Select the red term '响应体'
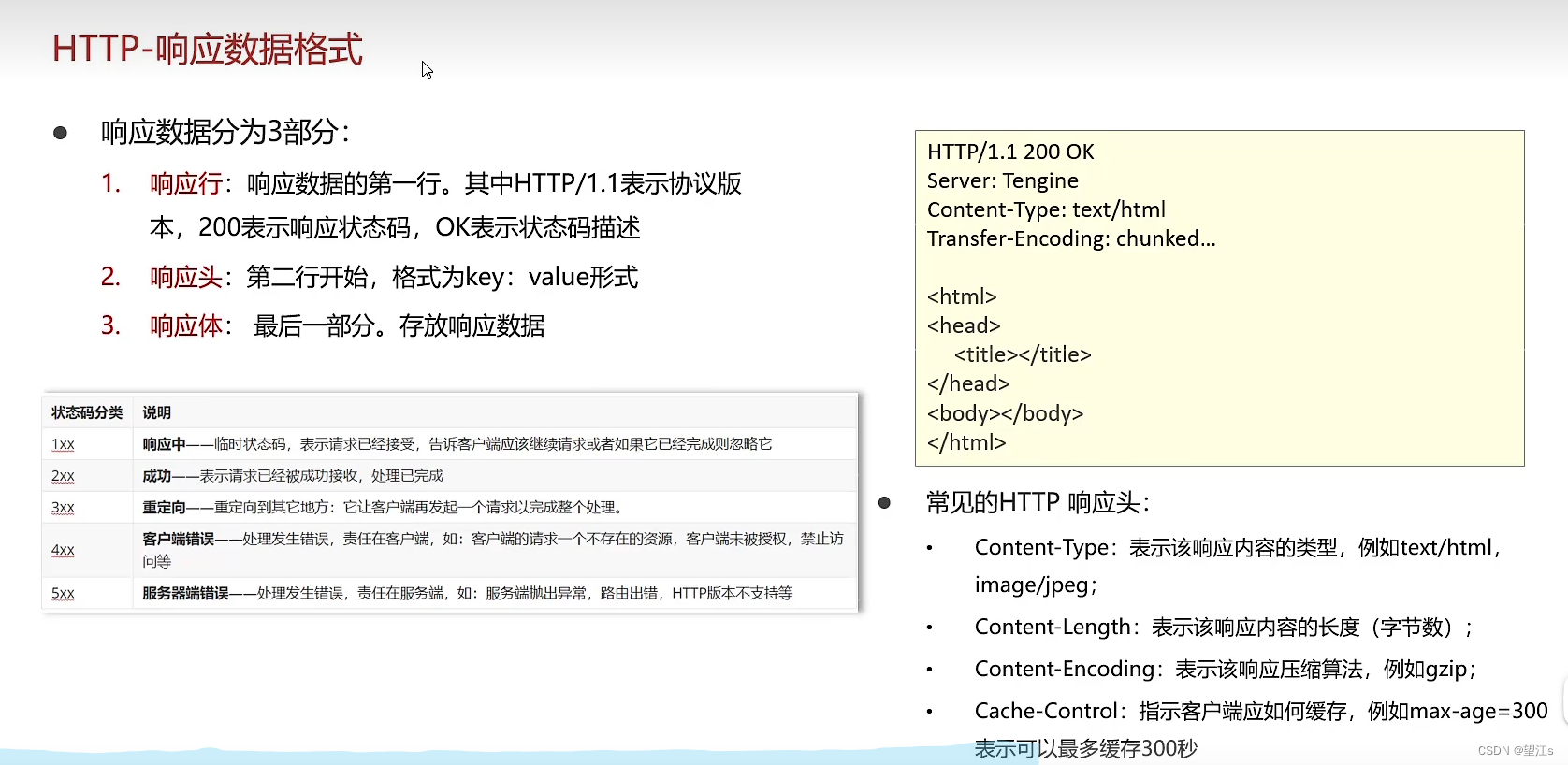The image size is (1568, 765). pos(186,325)
